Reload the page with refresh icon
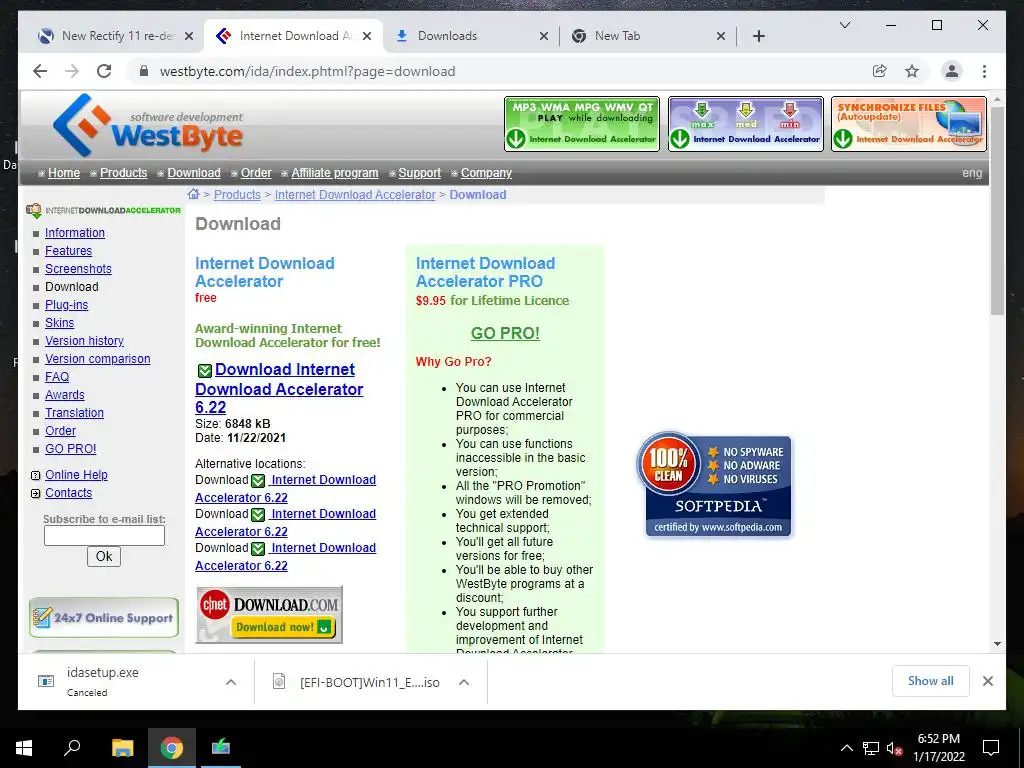The height and width of the screenshot is (768, 1024). (104, 71)
